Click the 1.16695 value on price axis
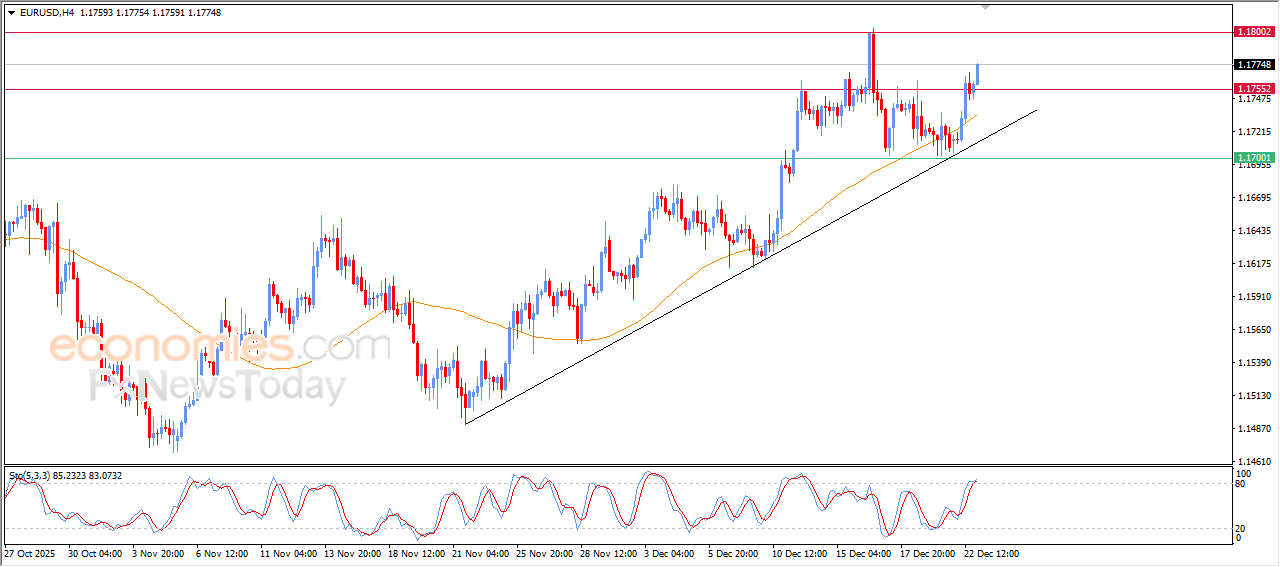The height and width of the screenshot is (567, 1280). (x=1254, y=198)
